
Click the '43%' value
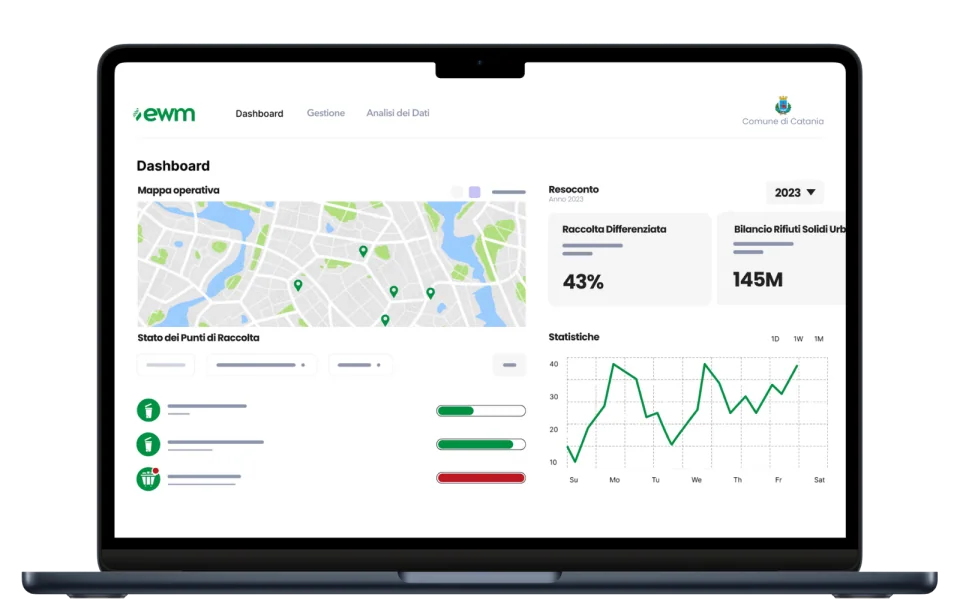583,282
